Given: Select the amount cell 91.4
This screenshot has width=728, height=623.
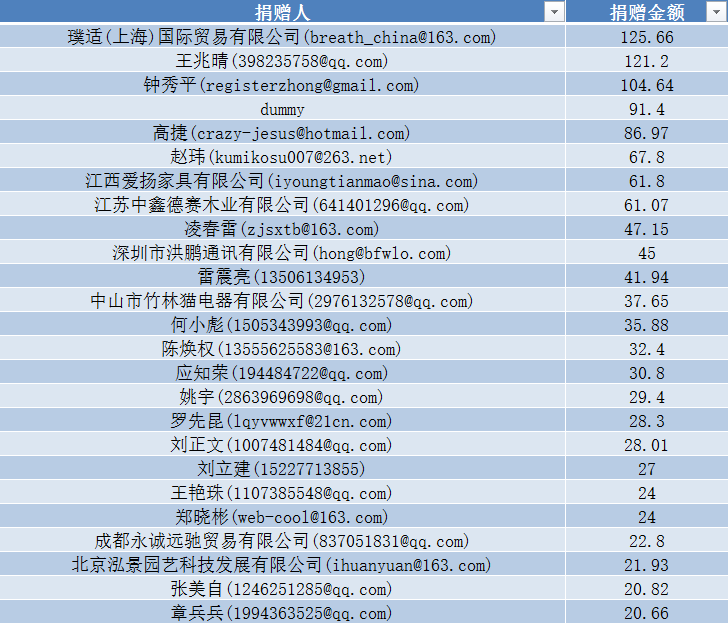Looking at the screenshot, I should [x=647, y=109].
